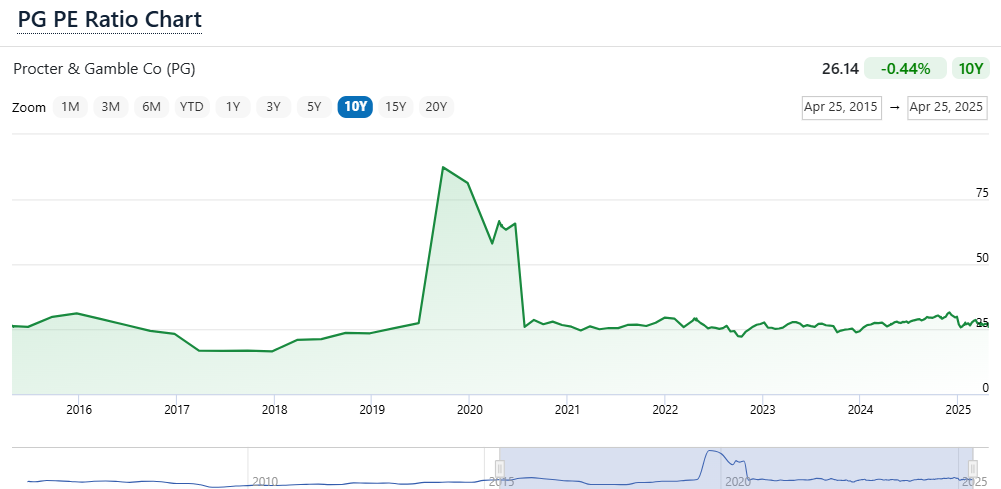
Task: Click the left navigator range handle
Action: [x=500, y=471]
